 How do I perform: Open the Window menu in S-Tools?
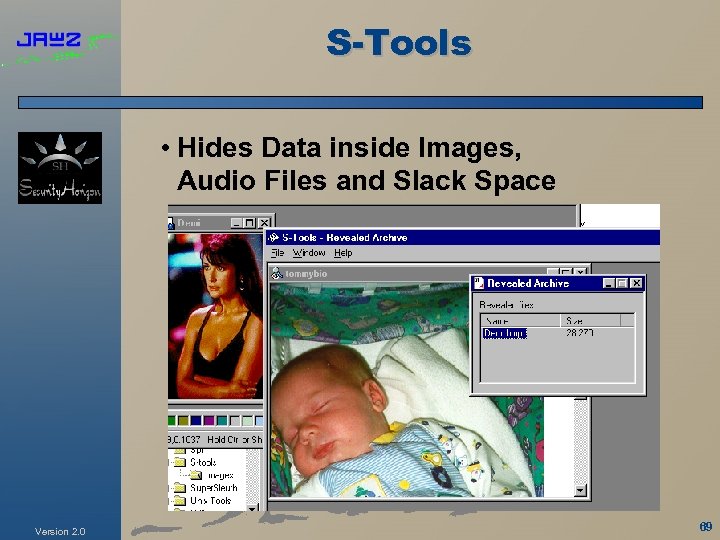click(309, 253)
